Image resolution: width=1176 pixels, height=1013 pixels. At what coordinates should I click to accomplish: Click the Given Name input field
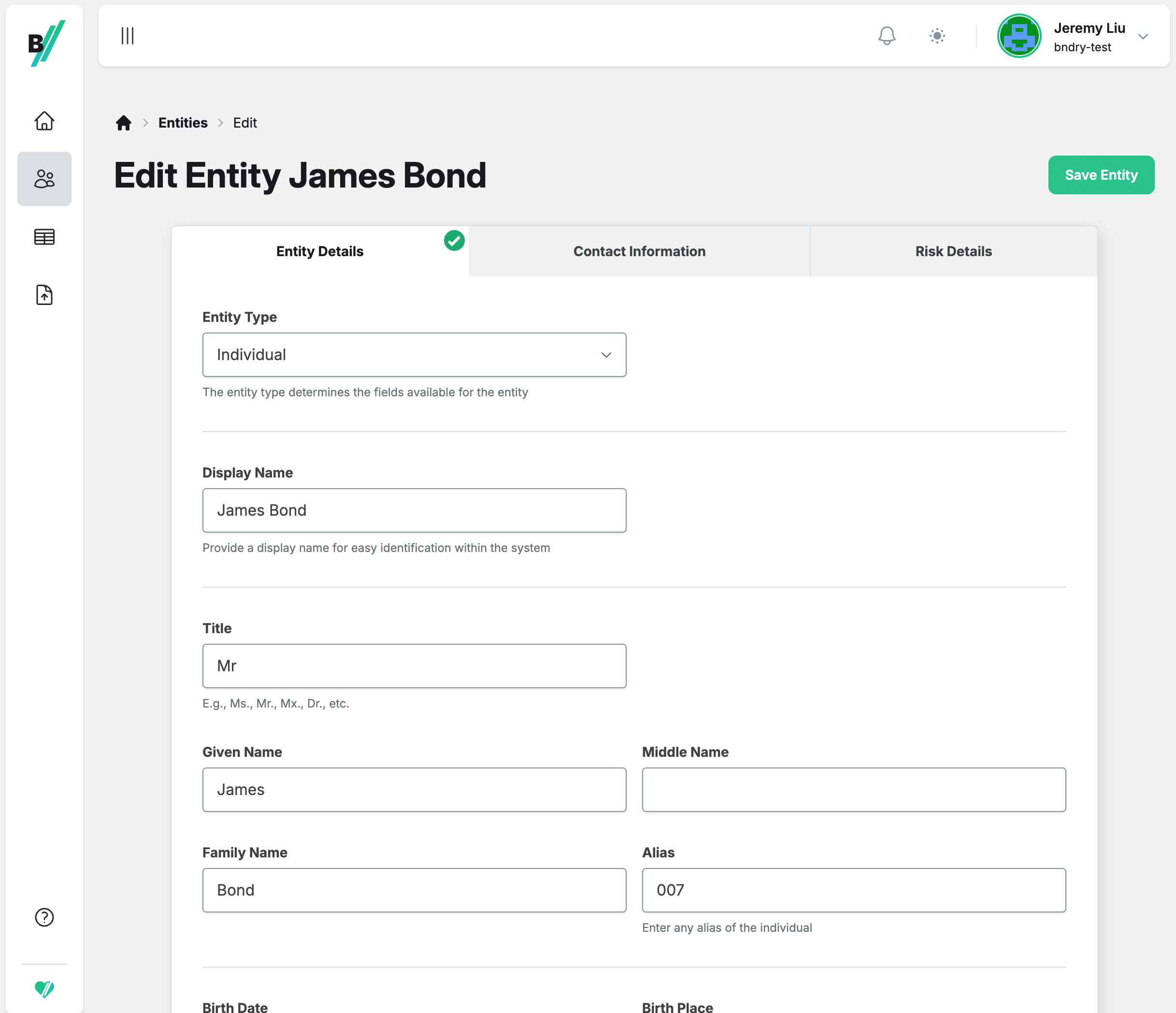(415, 789)
